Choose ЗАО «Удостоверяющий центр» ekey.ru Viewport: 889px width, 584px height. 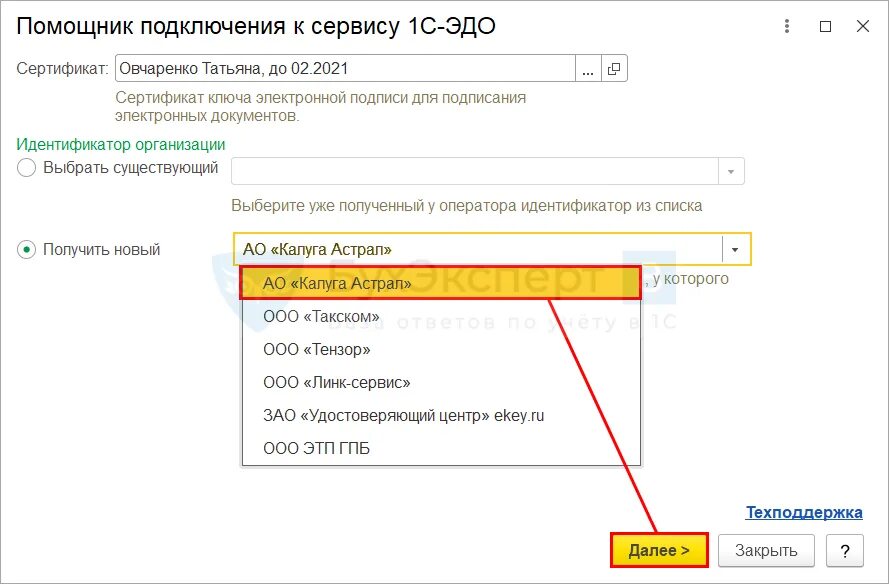tap(441, 415)
